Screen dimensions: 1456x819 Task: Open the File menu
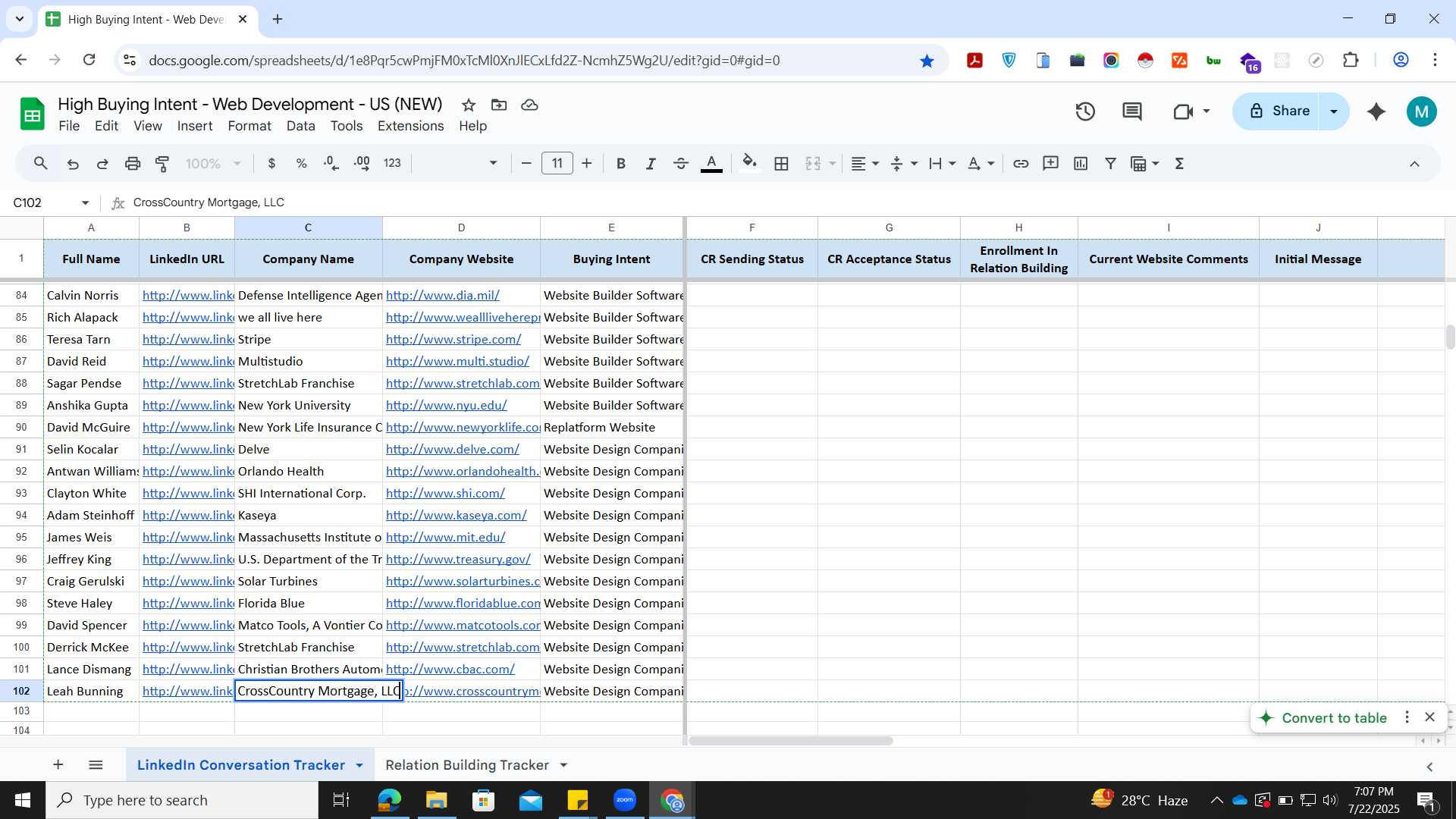[69, 126]
